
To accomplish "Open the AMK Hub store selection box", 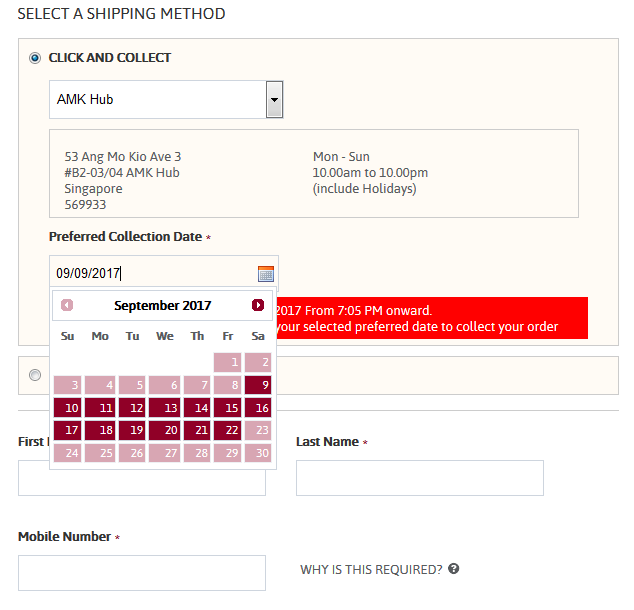I will coord(166,99).
